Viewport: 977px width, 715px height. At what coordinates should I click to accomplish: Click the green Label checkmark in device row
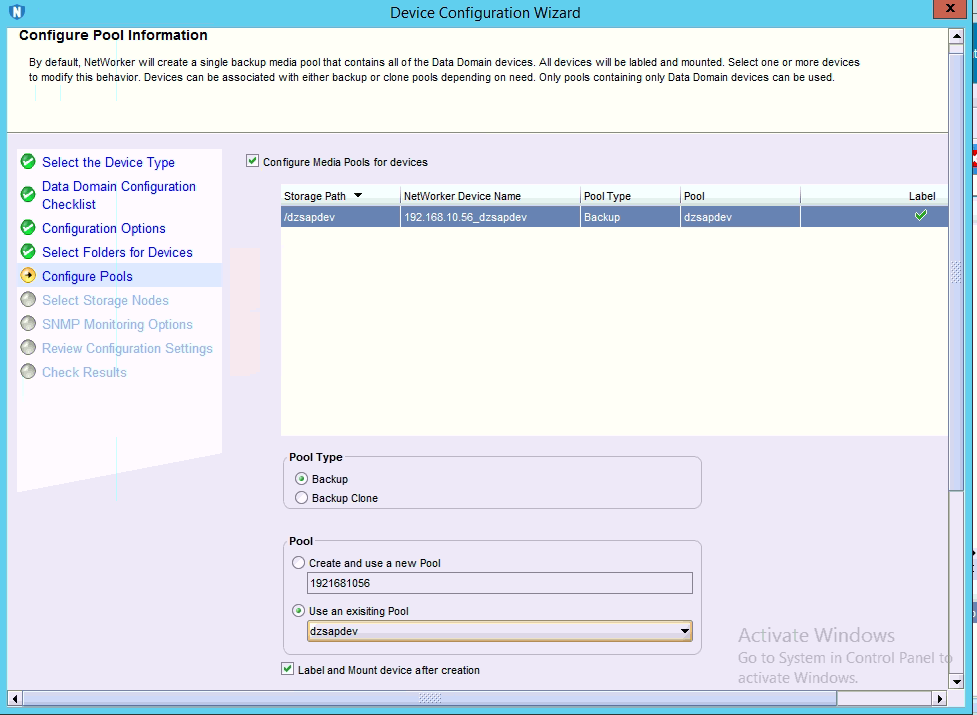[x=921, y=216]
